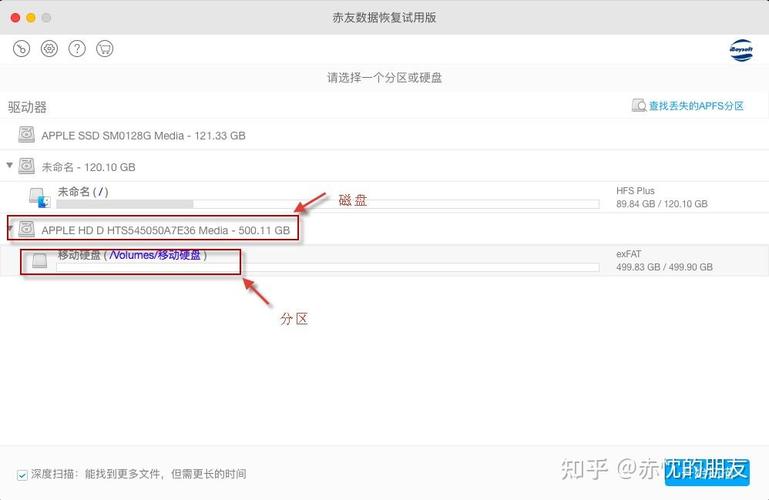The width and height of the screenshot is (769, 500).
Task: Click the 深度扫描 description text
Action: click(x=139, y=474)
